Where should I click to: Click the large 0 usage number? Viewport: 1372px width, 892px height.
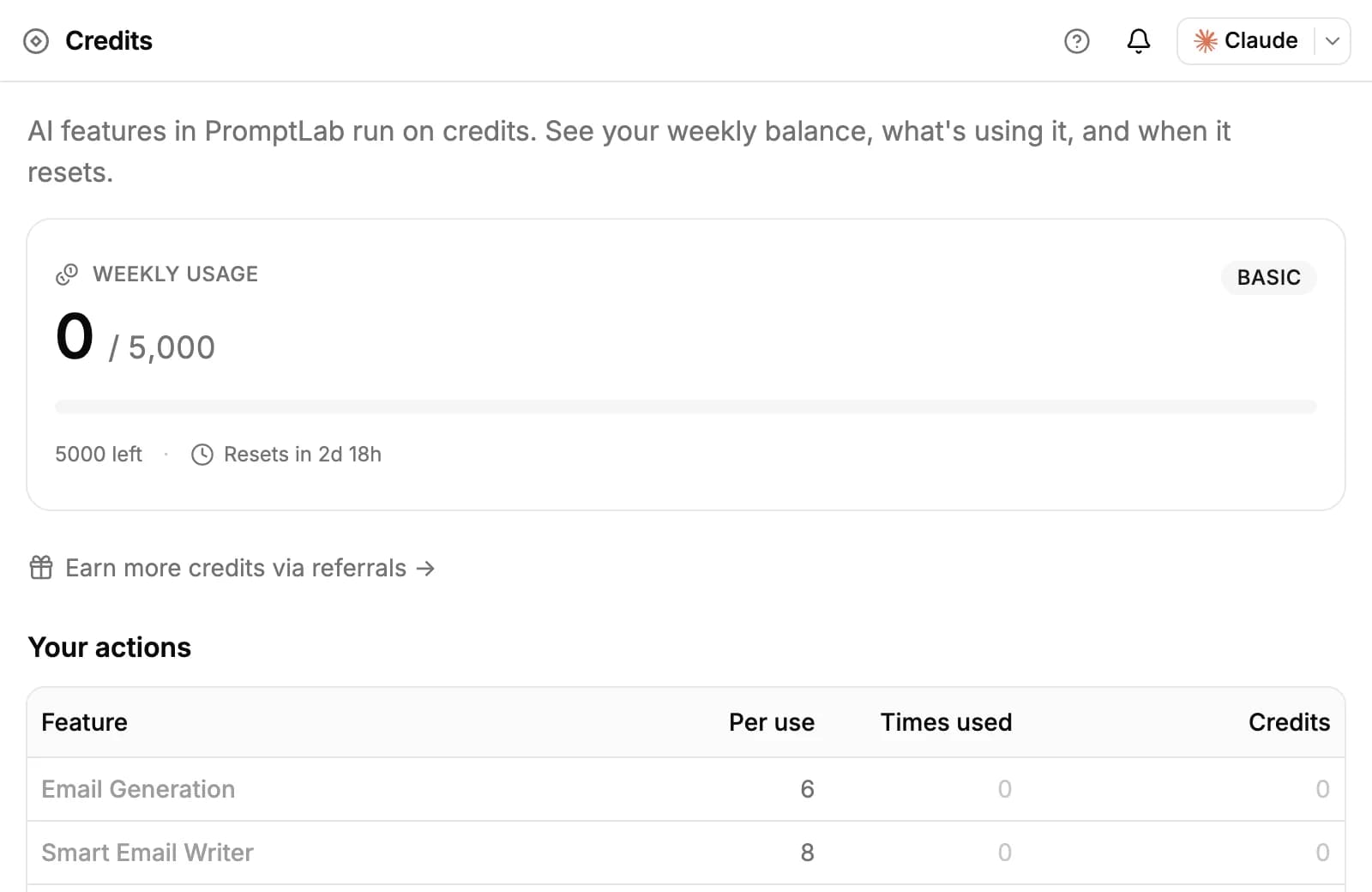[75, 336]
